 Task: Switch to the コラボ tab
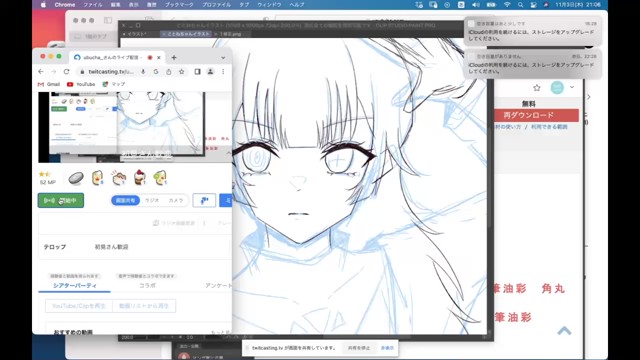click(147, 285)
